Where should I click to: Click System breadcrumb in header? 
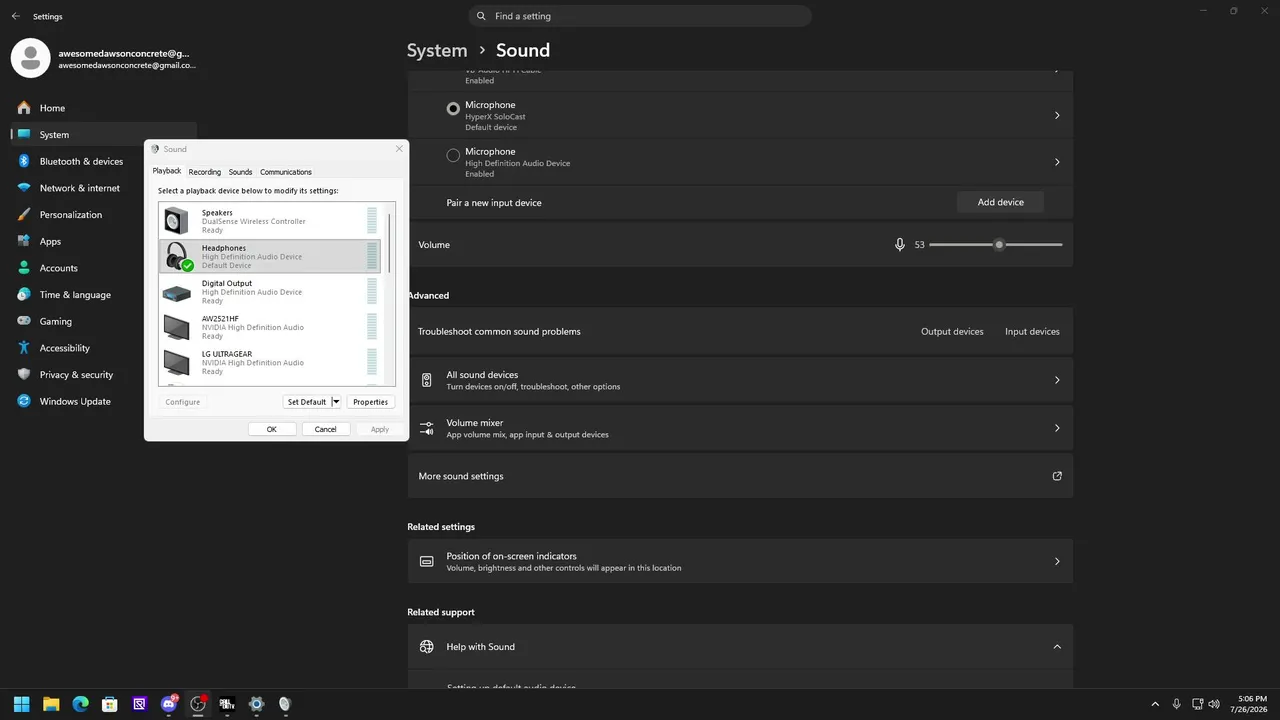coord(437,50)
